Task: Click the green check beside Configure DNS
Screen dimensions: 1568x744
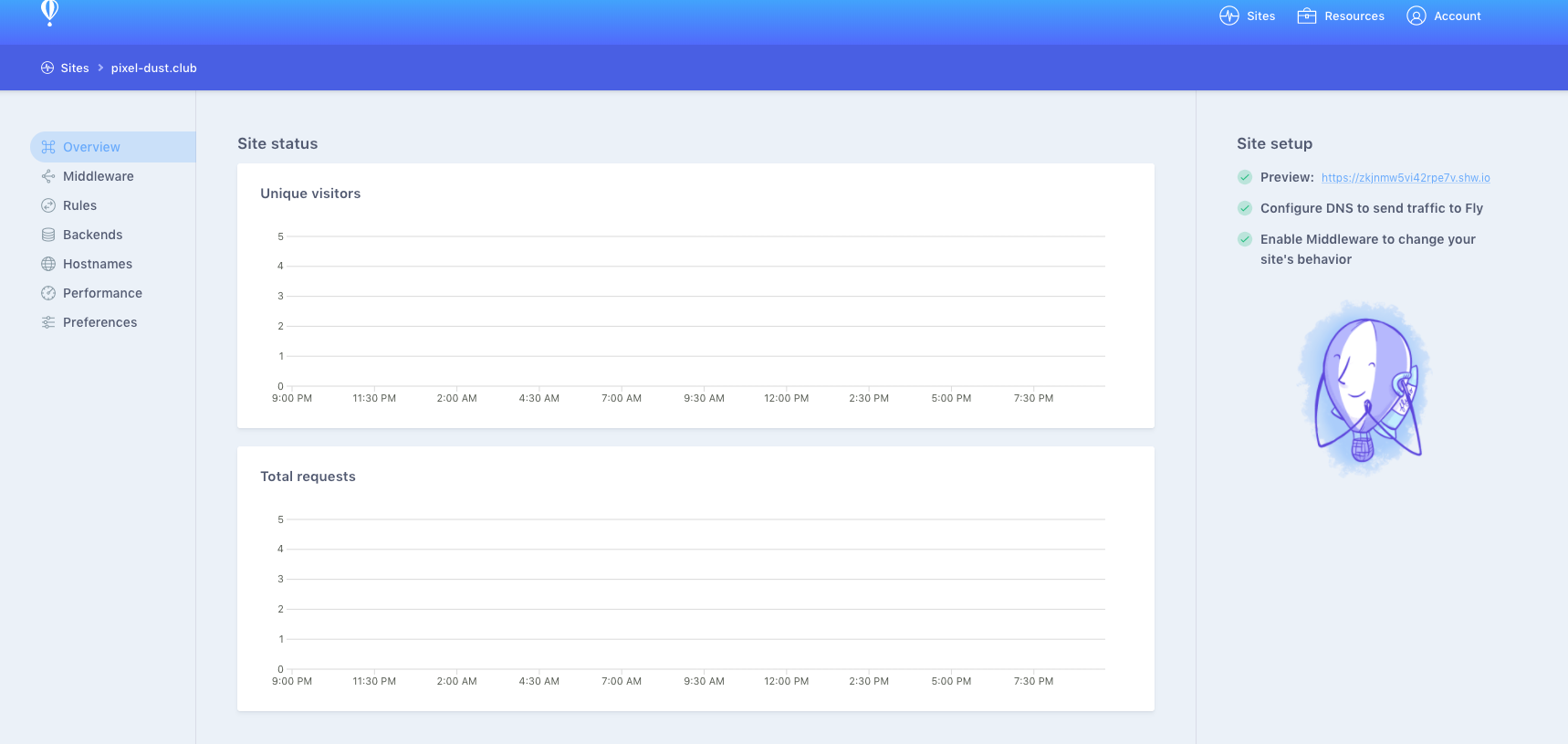Action: pyautogui.click(x=1245, y=208)
